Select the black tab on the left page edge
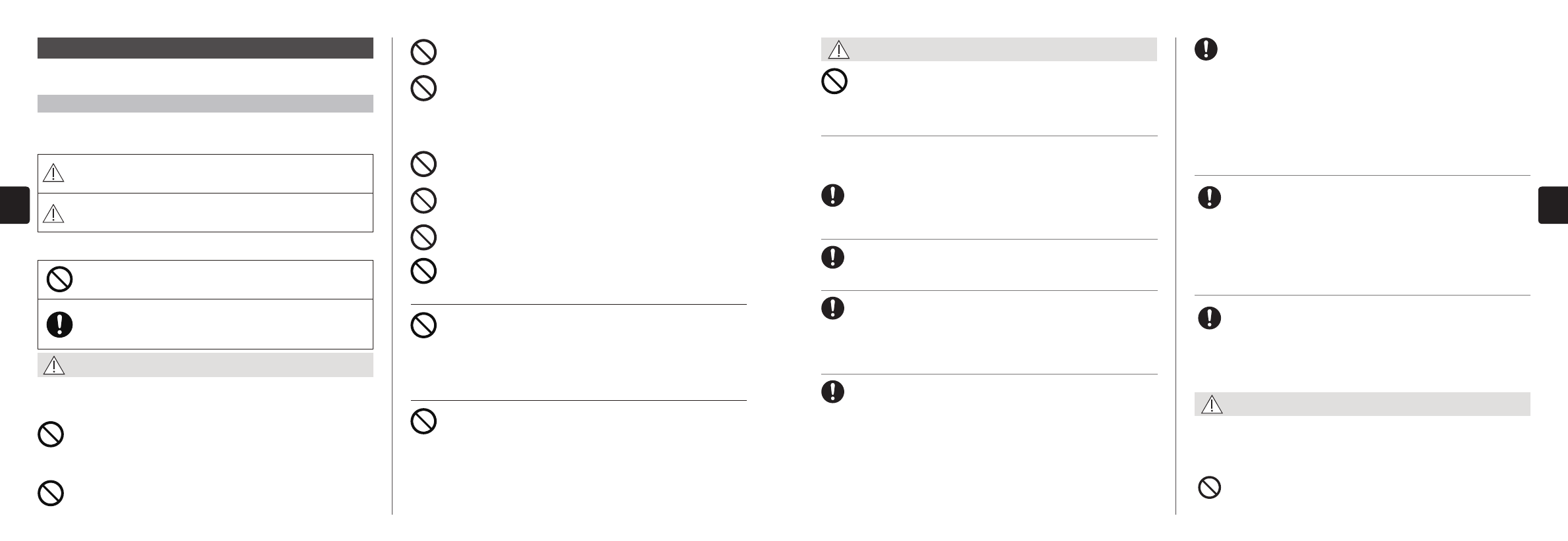The height and width of the screenshot is (541, 1568). [14, 205]
